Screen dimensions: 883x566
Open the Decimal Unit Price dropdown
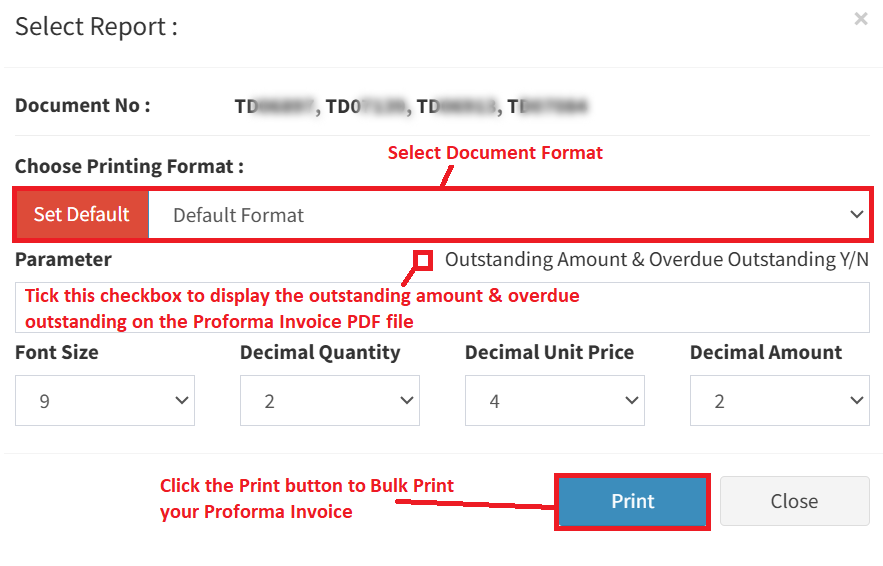[554, 401]
